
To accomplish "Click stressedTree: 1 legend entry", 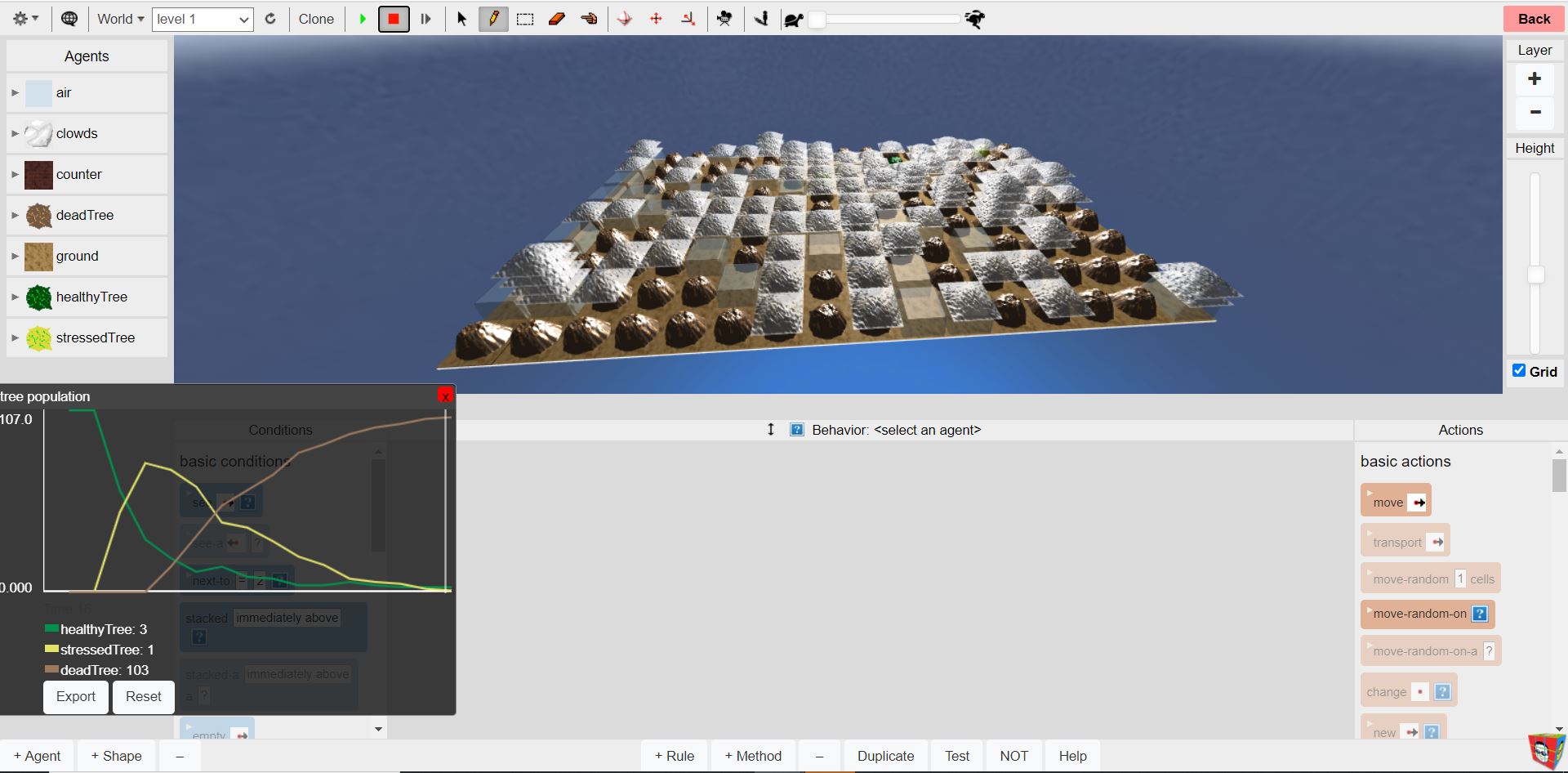I will [x=99, y=650].
